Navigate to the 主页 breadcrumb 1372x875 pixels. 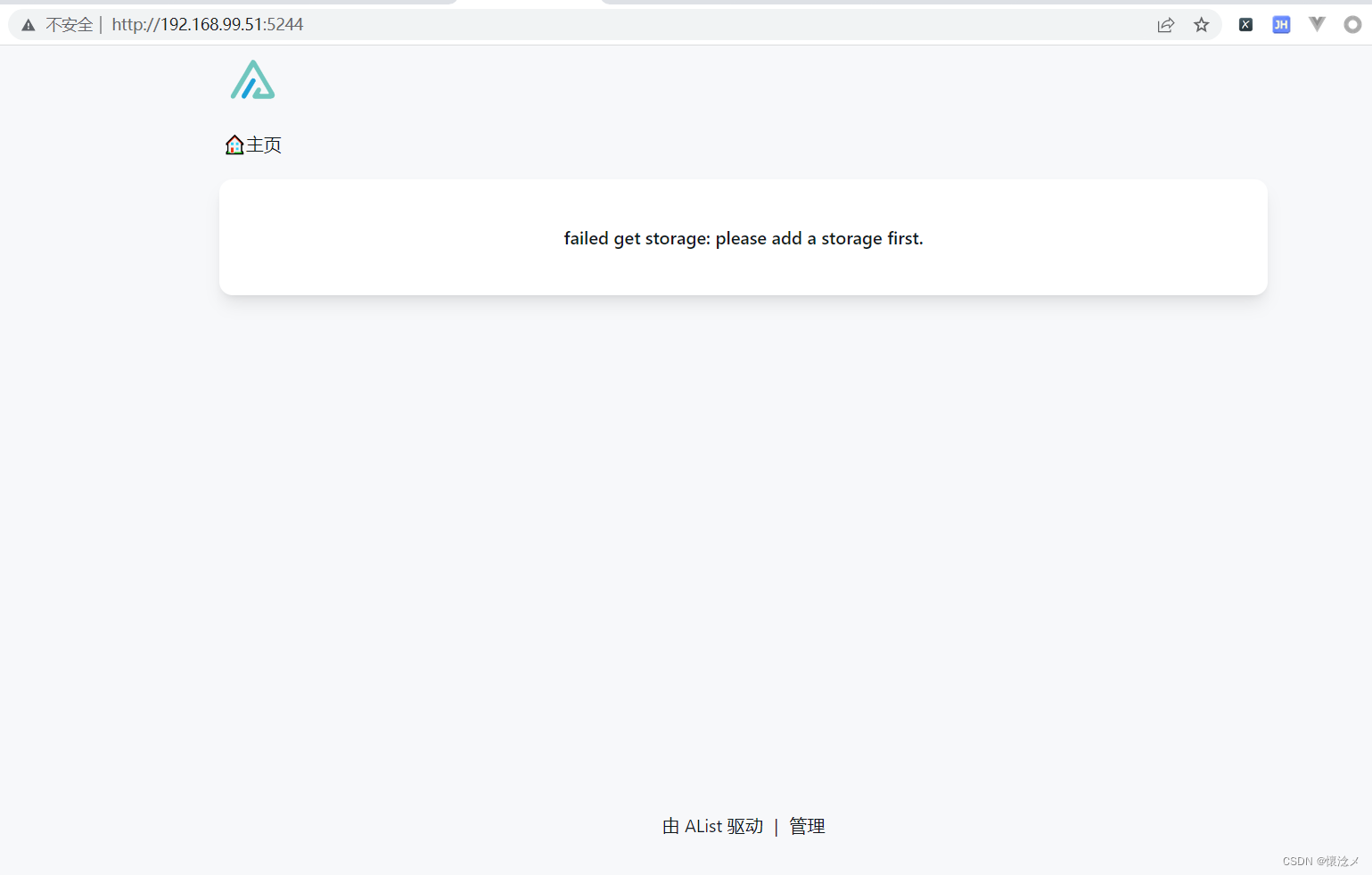(264, 145)
